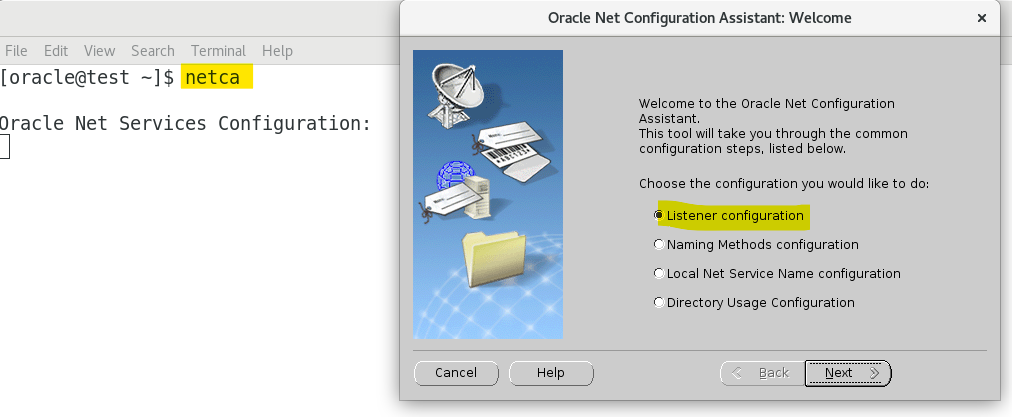Open the terminal File menu
Viewport: 1012px width, 417px height.
coord(16,50)
